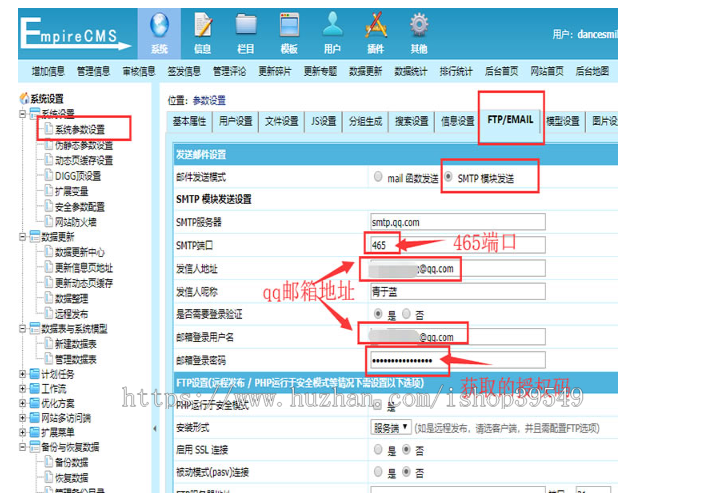Switch to the JS设置 tab
This screenshot has width=706, height=497.
click(x=323, y=122)
